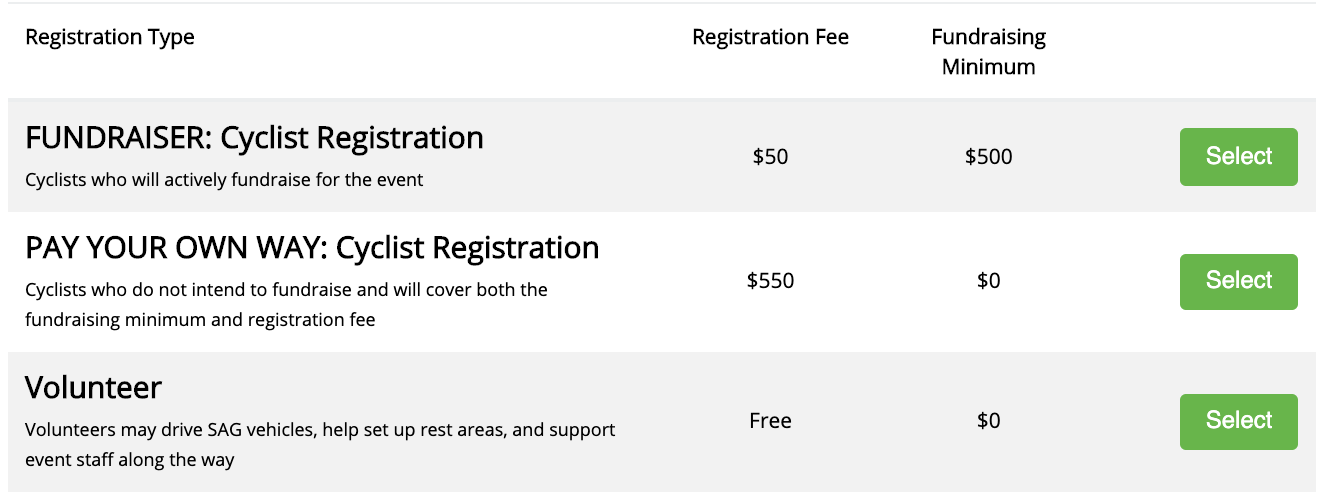This screenshot has width=1318, height=496.
Task: Click the FUNDRAISER: Cyclist Registration title
Action: pos(254,137)
